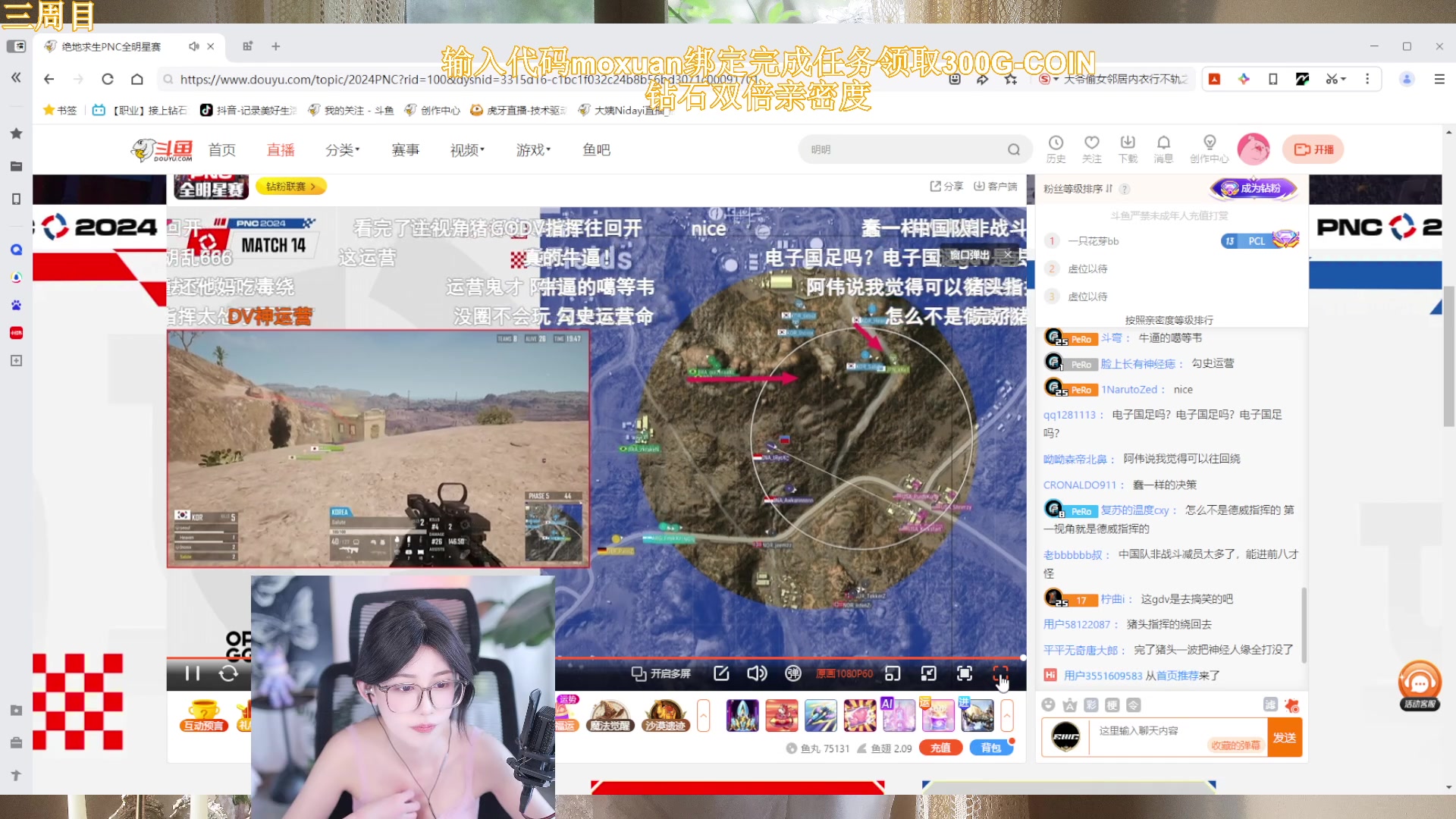Image resolution: width=1456 pixels, height=819 pixels.
Task: Select the 魔法觉醒 activity icon
Action: click(x=610, y=716)
